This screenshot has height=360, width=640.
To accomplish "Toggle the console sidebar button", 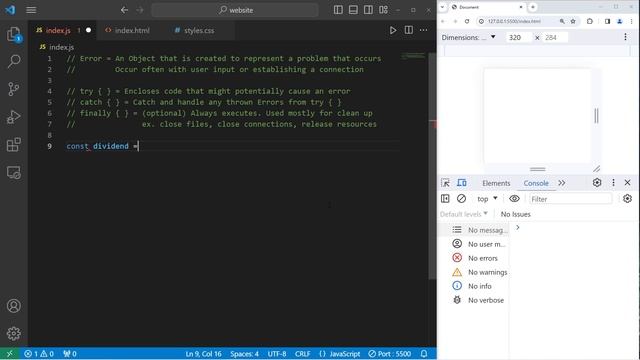I will [445, 199].
